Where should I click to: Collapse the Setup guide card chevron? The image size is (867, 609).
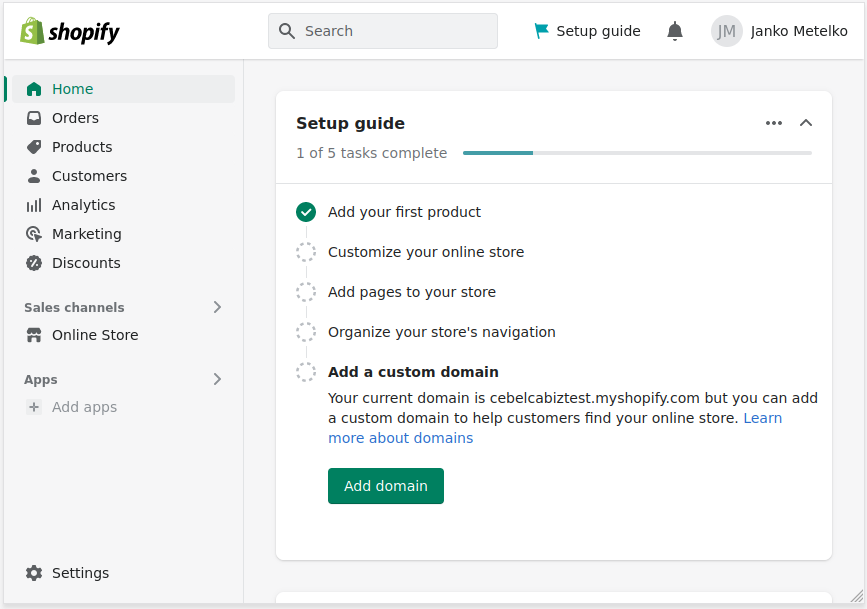click(x=806, y=123)
